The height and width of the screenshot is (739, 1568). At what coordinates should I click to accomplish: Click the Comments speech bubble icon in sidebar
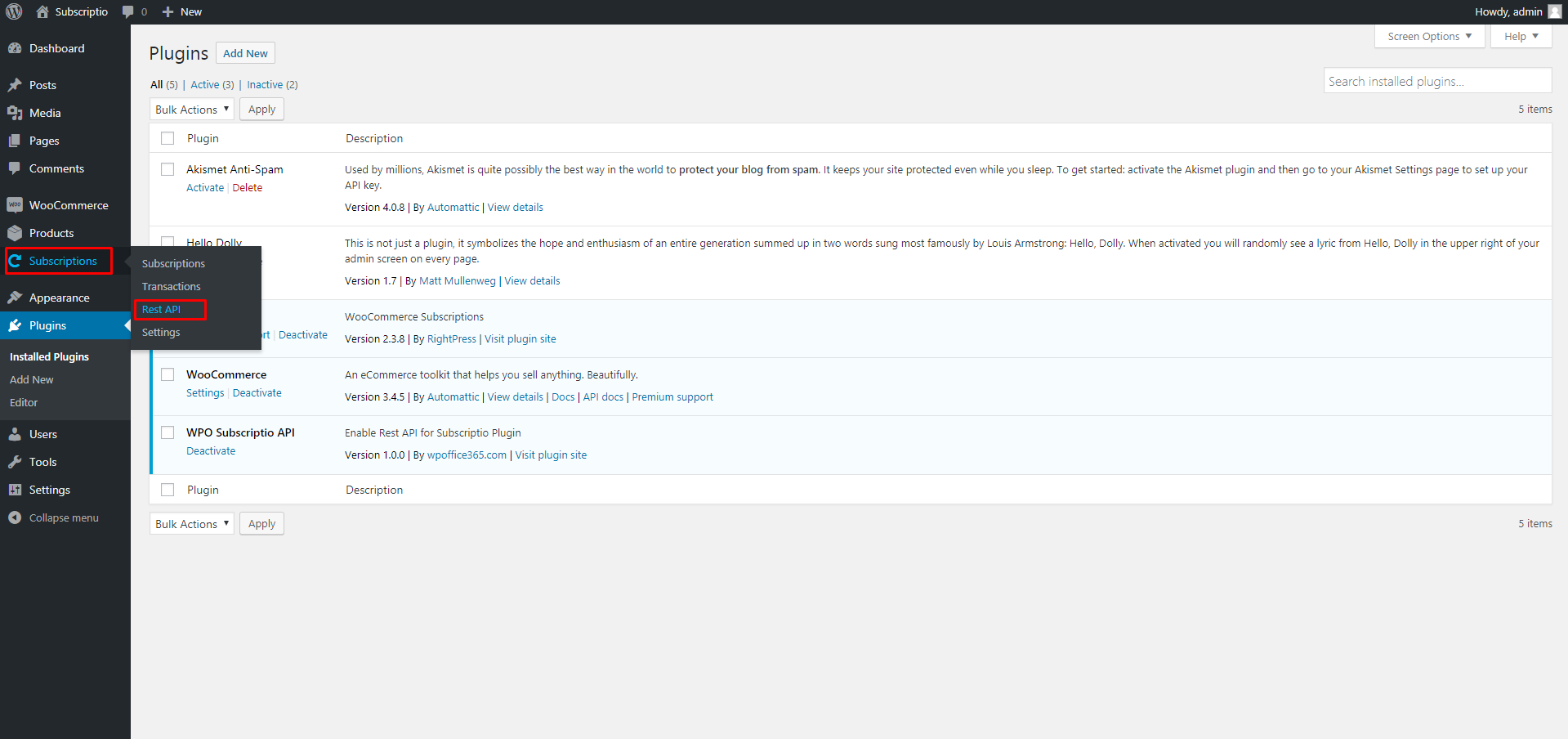click(15, 168)
